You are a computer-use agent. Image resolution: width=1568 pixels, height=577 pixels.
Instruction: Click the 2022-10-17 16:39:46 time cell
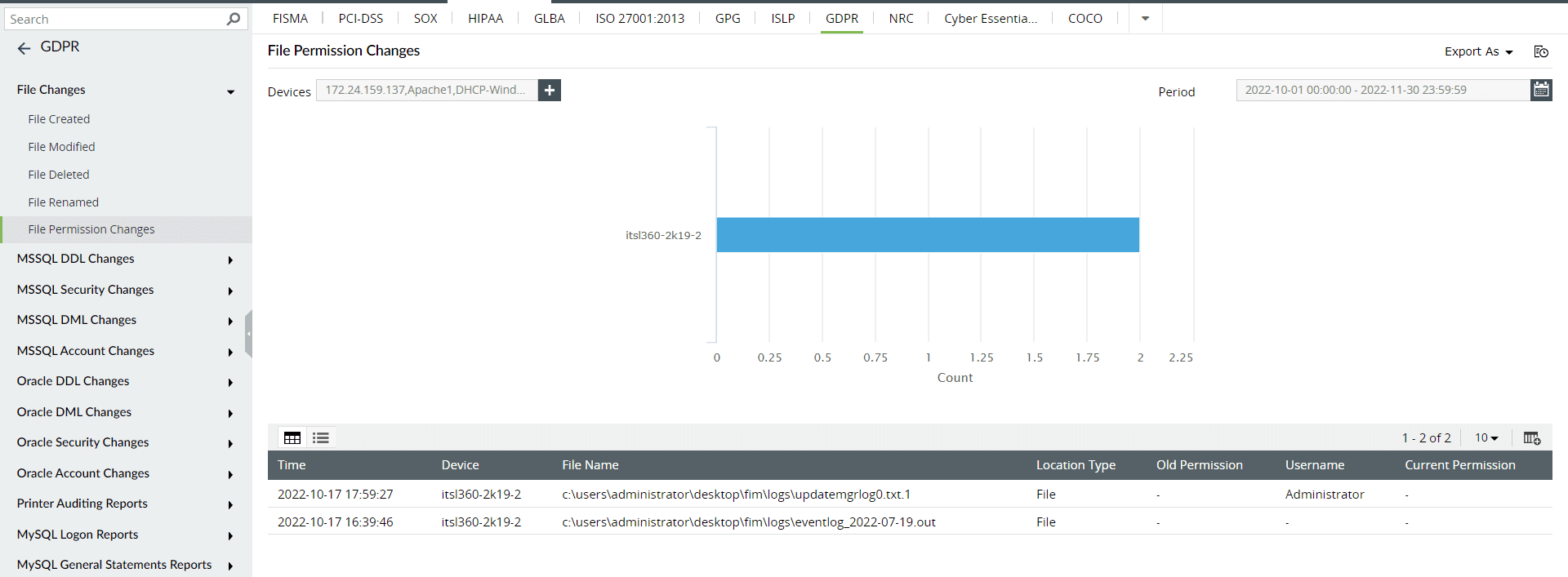(x=335, y=522)
